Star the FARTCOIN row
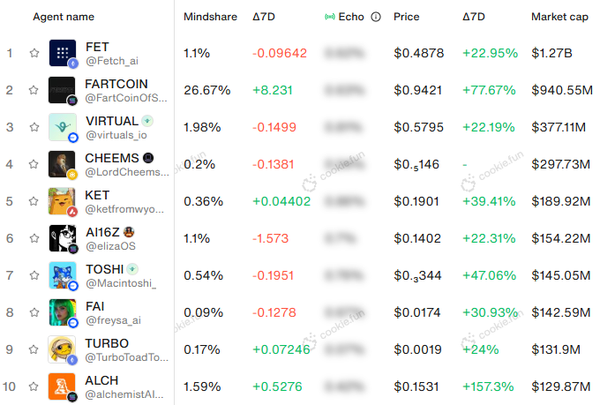This screenshot has width=600, height=405. 34,90
